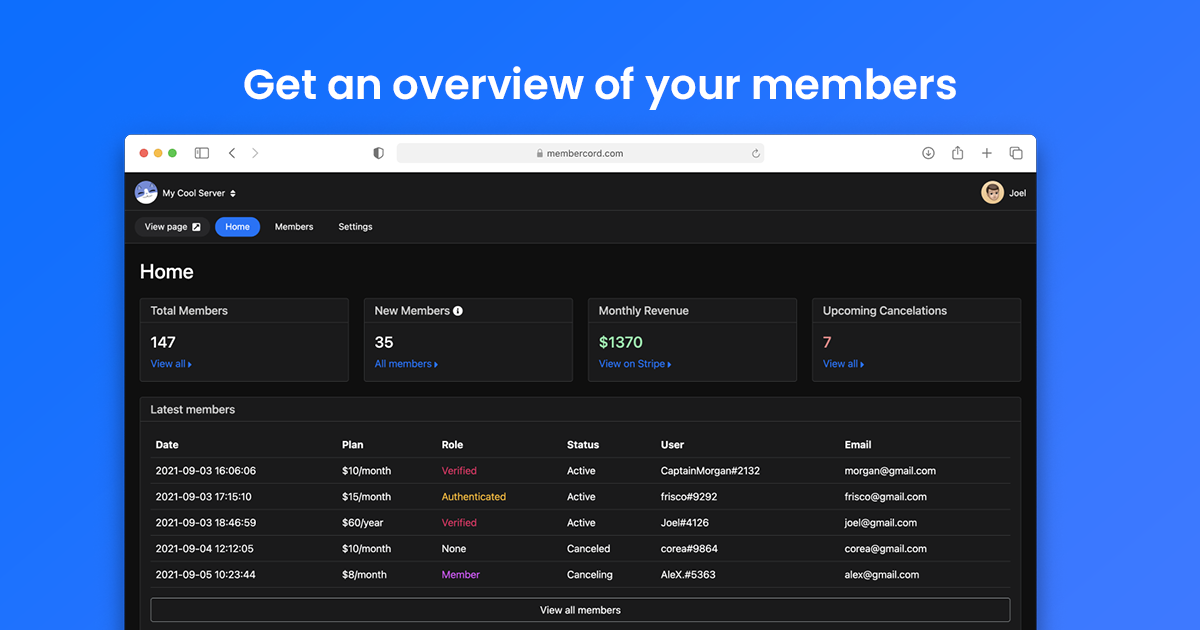Click the membercord.com address bar

(580, 153)
